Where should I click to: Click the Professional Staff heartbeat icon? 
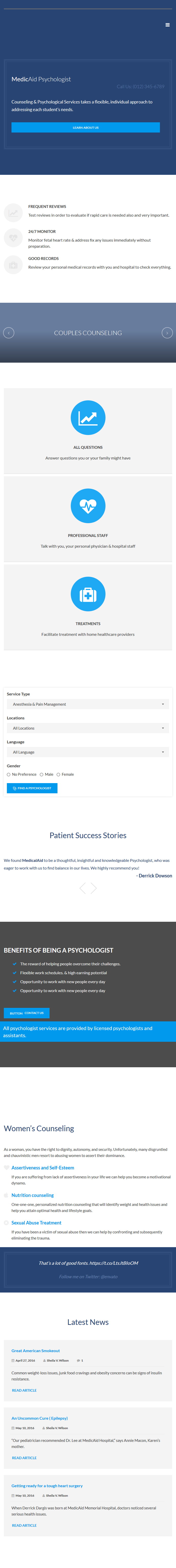88,506
